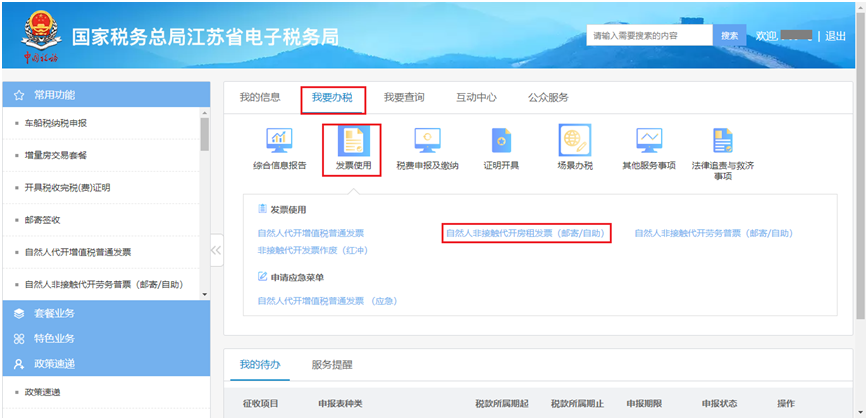The height and width of the screenshot is (420, 868).
Task: Expand the 套餐业务 sidebar section
Action: (x=106, y=313)
